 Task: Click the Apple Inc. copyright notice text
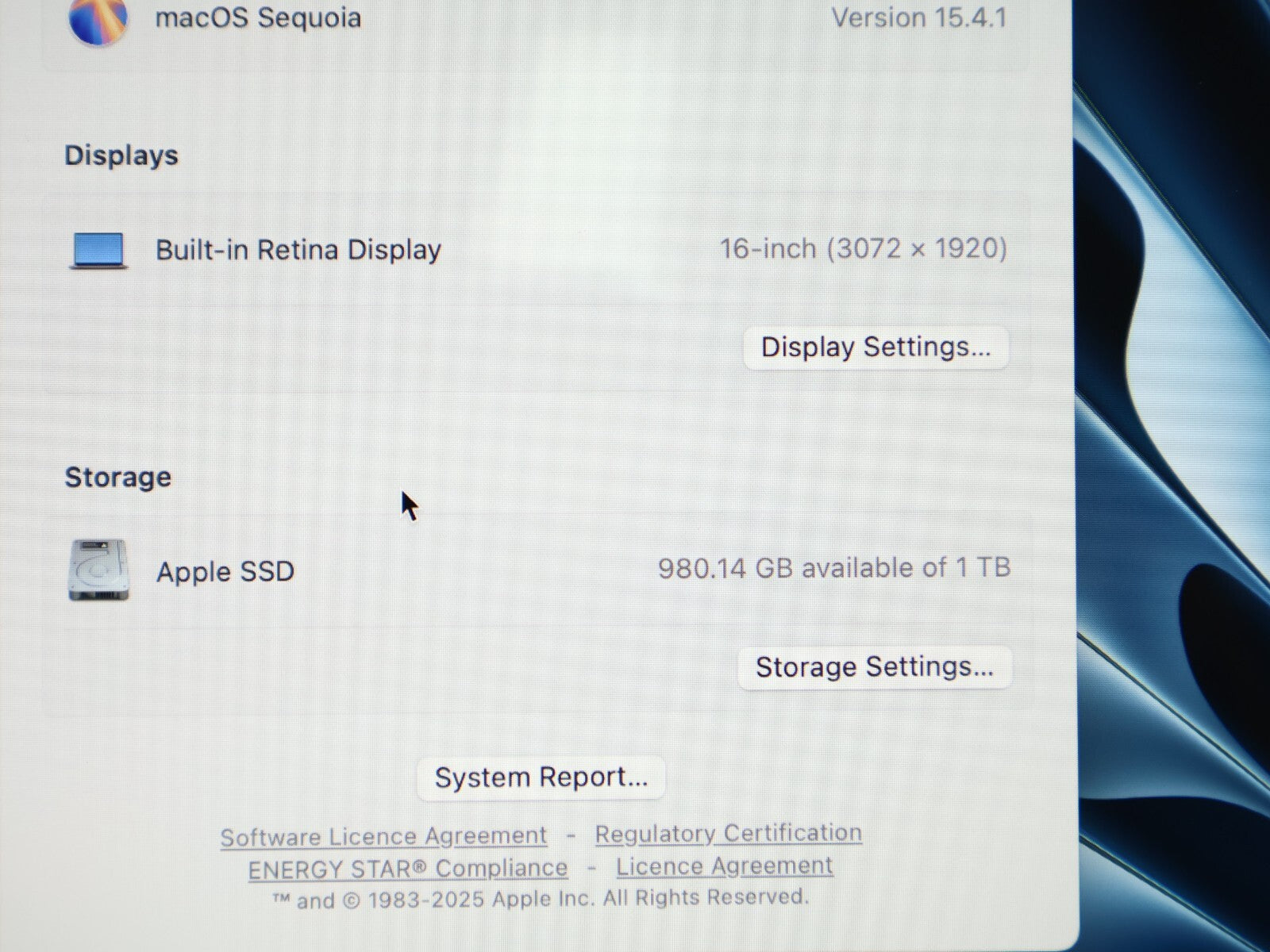[x=541, y=898]
